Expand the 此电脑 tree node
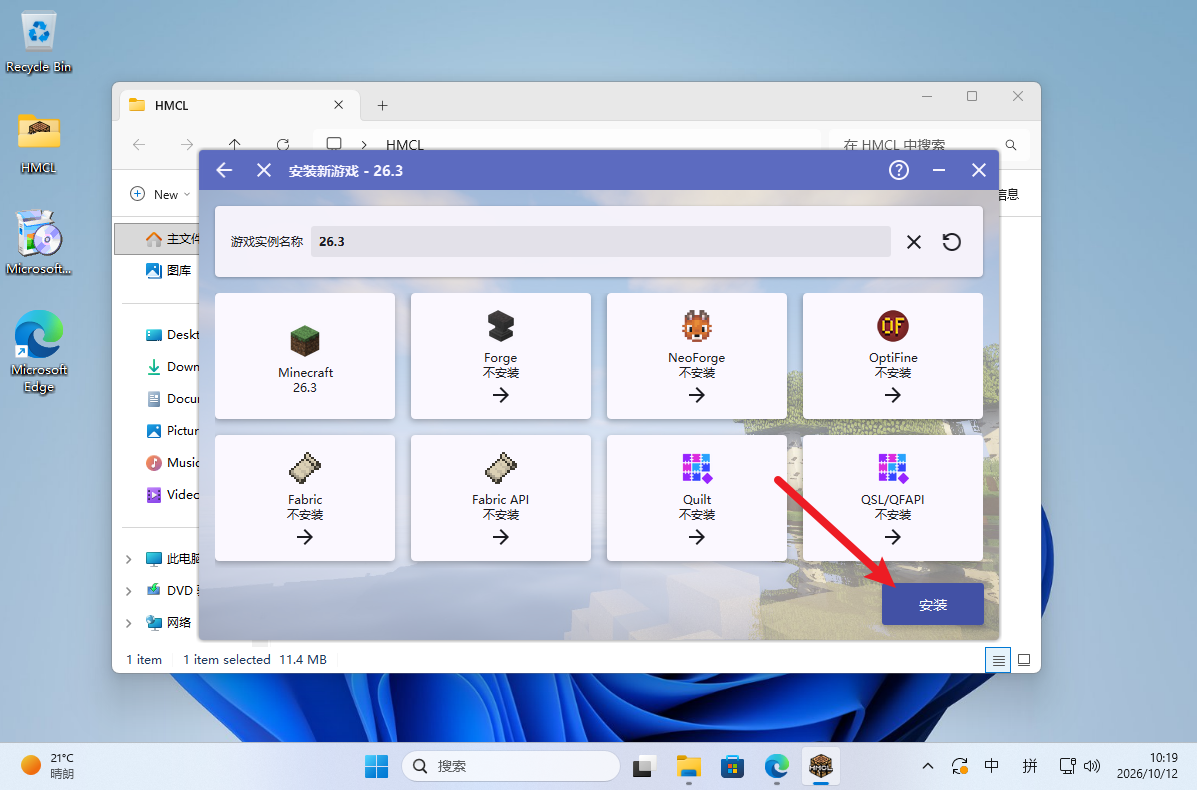 [128, 559]
